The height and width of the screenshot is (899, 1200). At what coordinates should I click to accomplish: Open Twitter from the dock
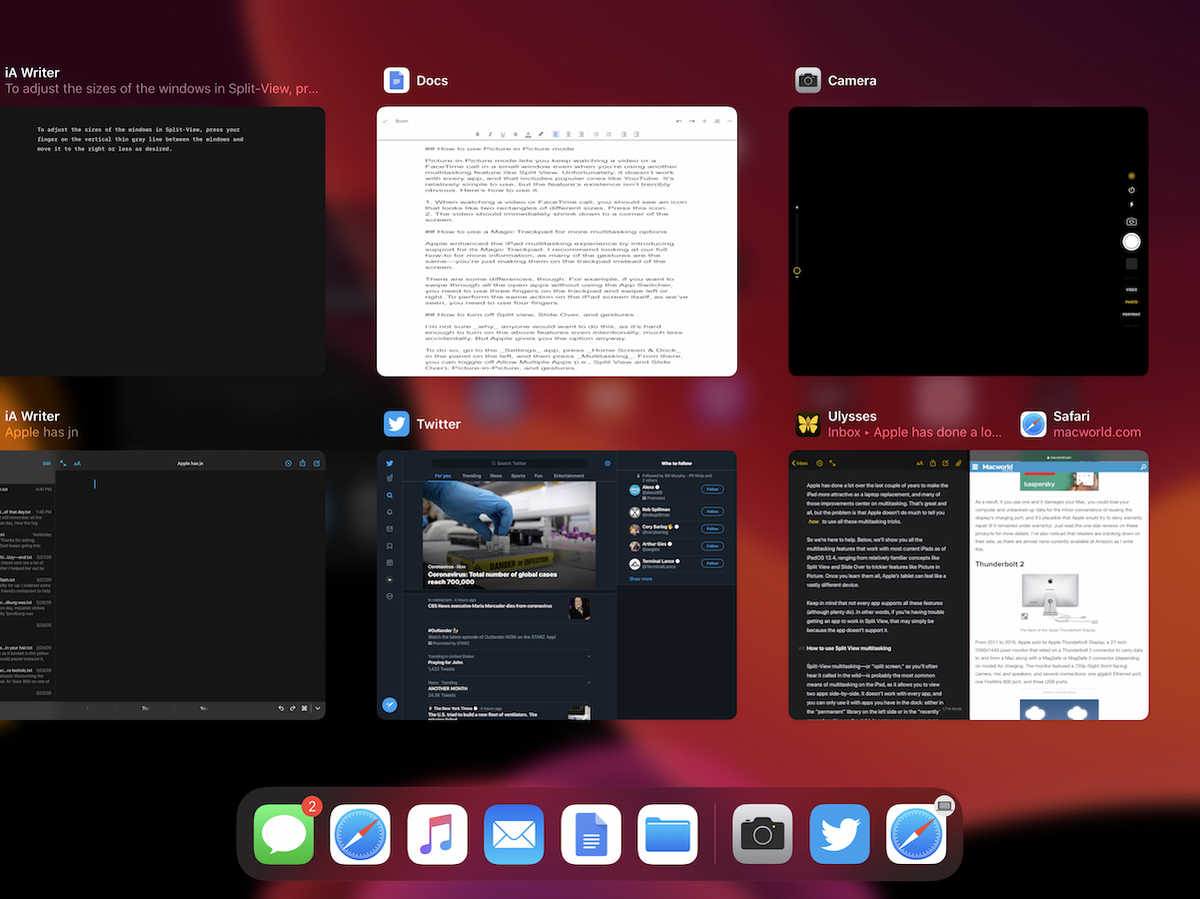pyautogui.click(x=839, y=834)
